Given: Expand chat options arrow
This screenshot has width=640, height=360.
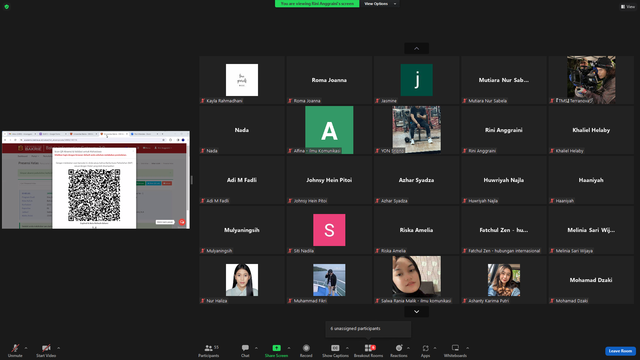Looking at the screenshot, I should click(x=256, y=348).
